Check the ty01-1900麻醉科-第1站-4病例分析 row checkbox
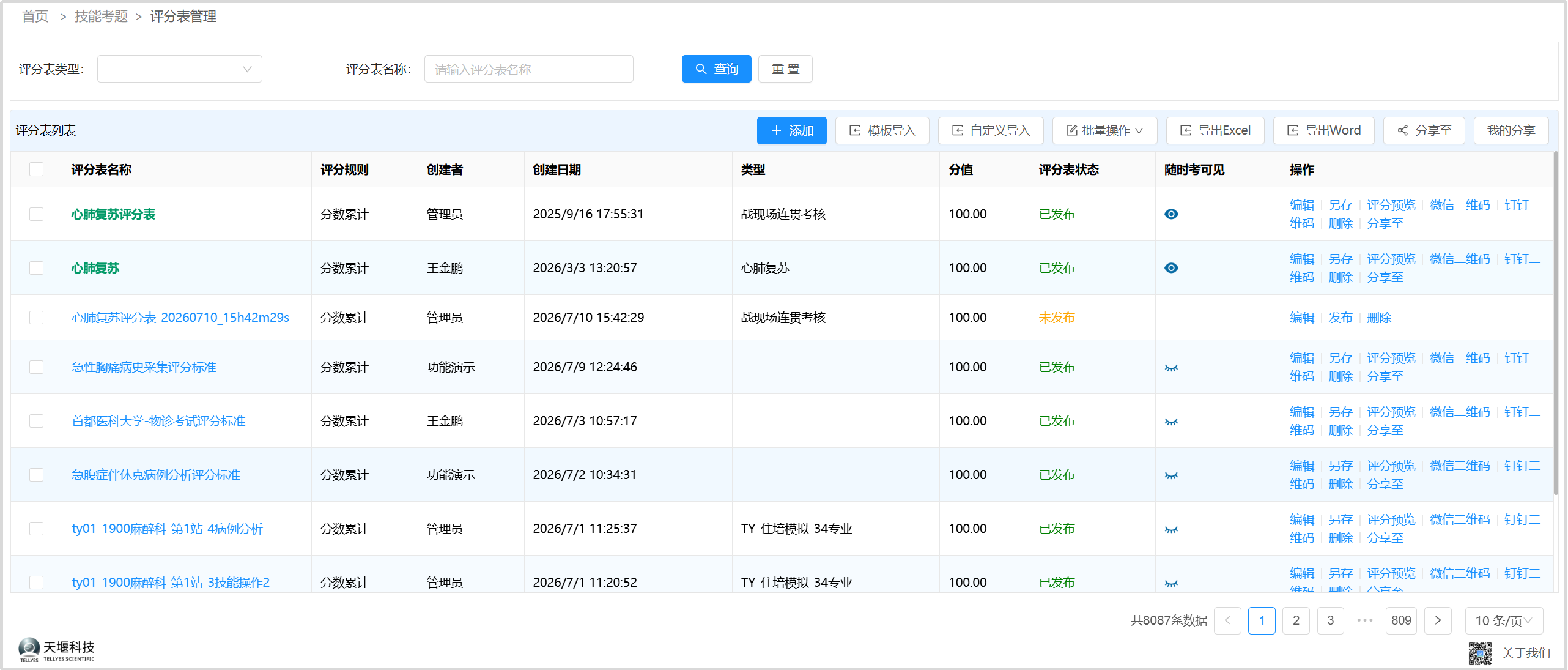 [37, 529]
